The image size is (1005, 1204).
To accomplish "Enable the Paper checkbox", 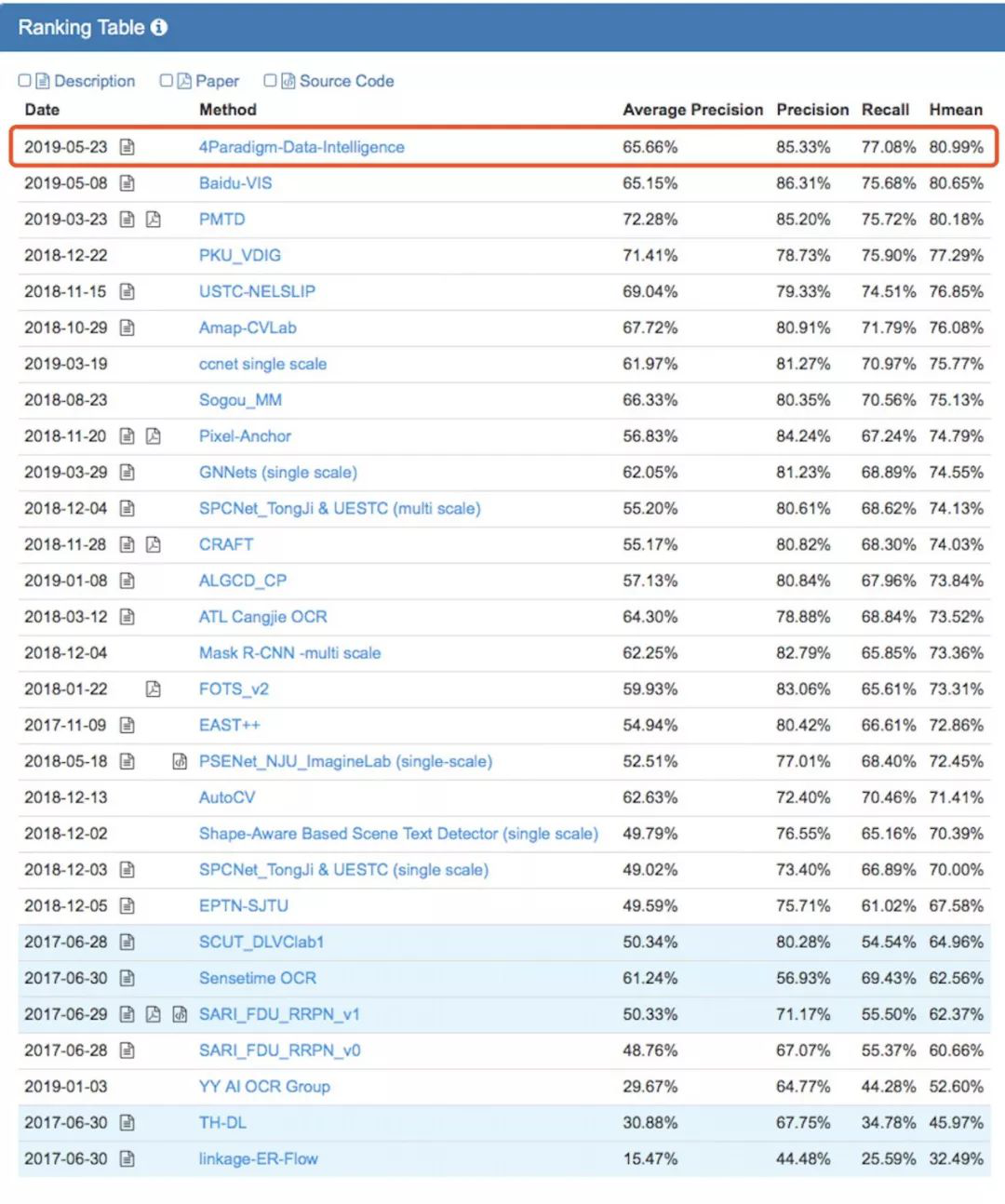I will (167, 81).
